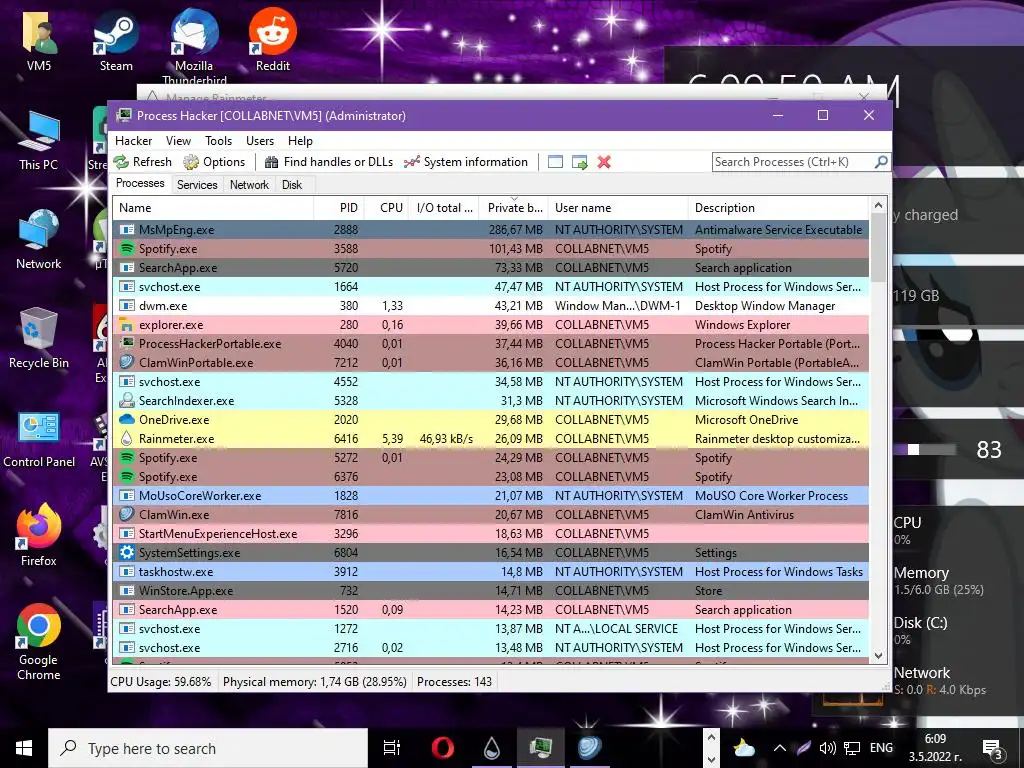
Task: Select the Processes tab
Action: pyautogui.click(x=140, y=184)
